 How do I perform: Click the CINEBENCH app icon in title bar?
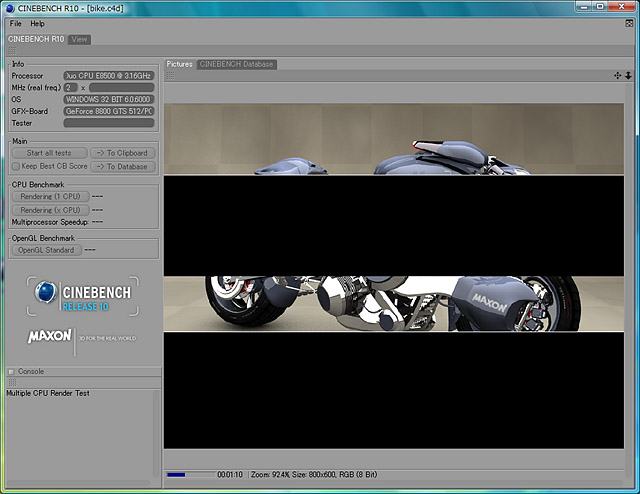coord(10,8)
